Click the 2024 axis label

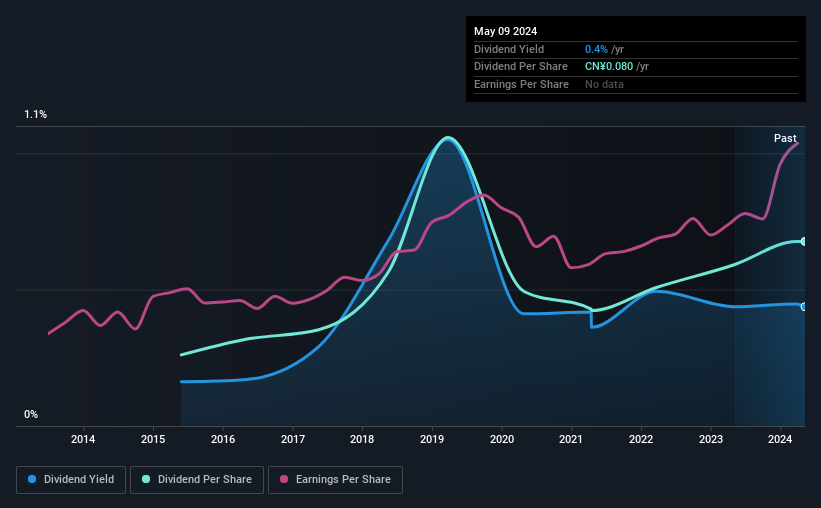tap(780, 439)
